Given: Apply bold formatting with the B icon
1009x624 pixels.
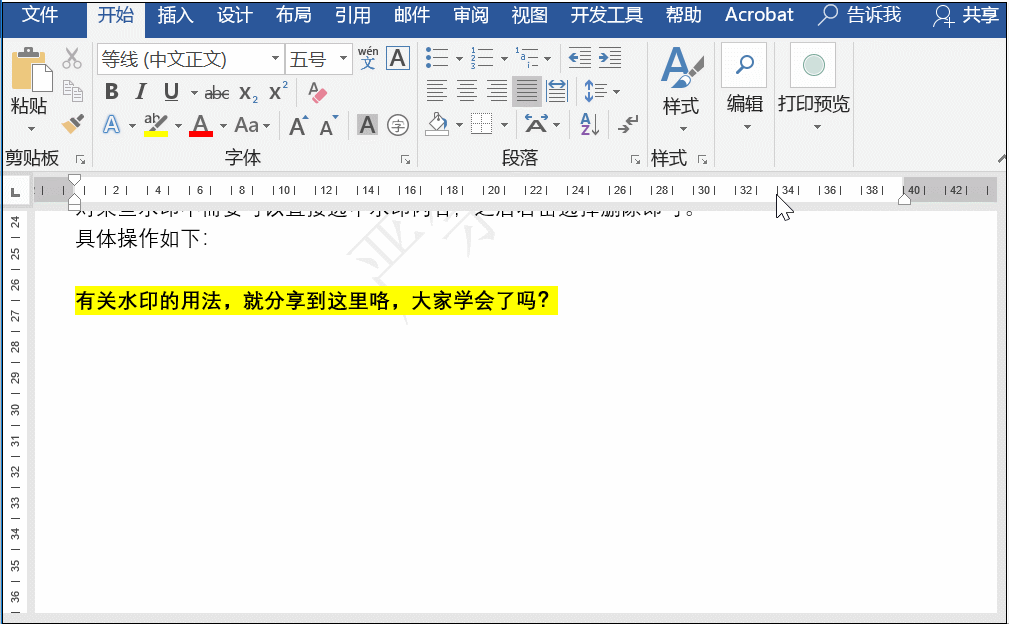Looking at the screenshot, I should (111, 92).
